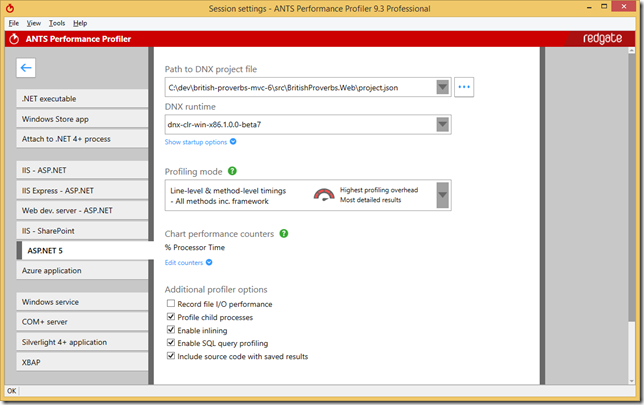Minimize the profiler window

[x=589, y=7]
